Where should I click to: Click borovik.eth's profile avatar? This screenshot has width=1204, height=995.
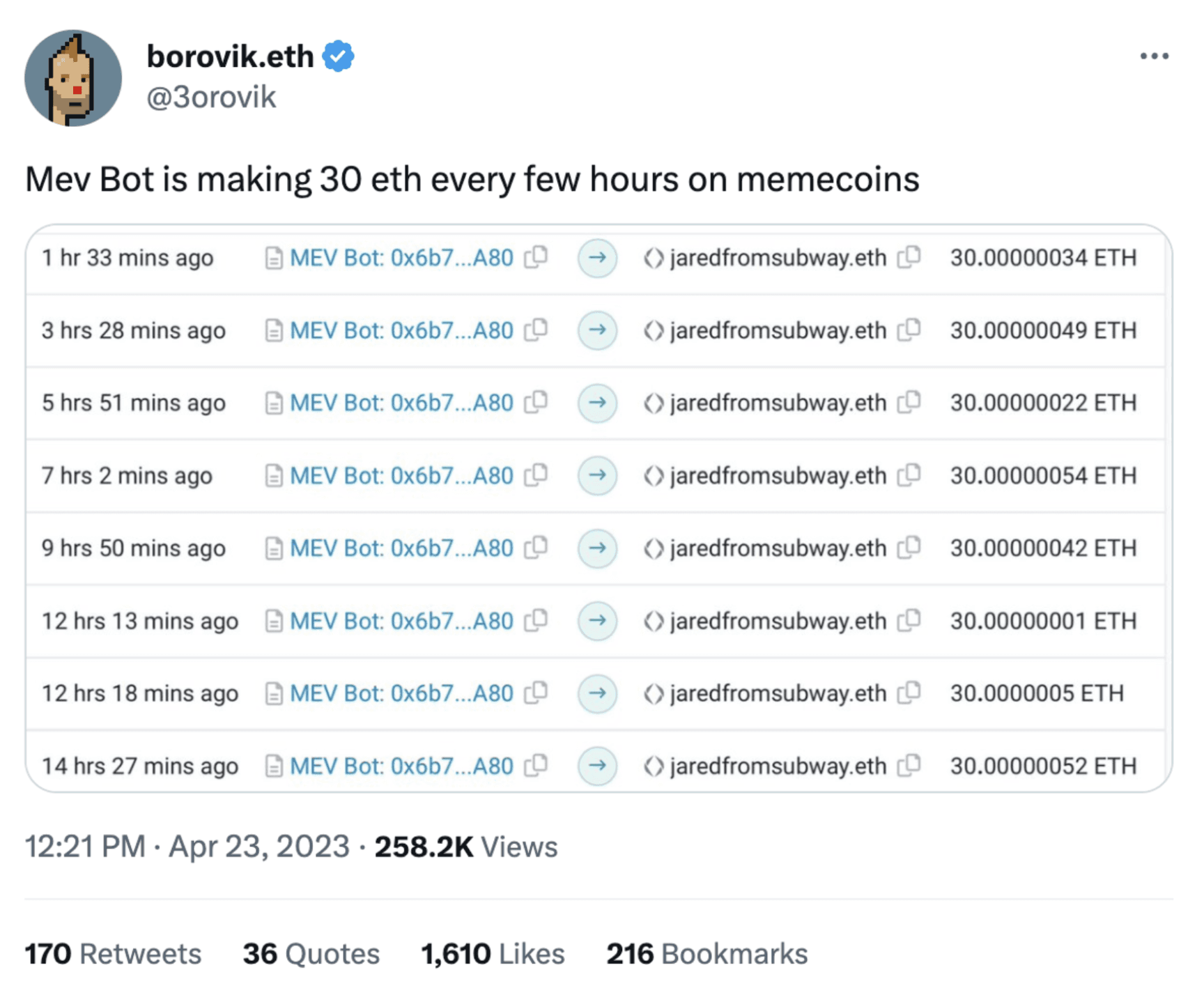72,77
